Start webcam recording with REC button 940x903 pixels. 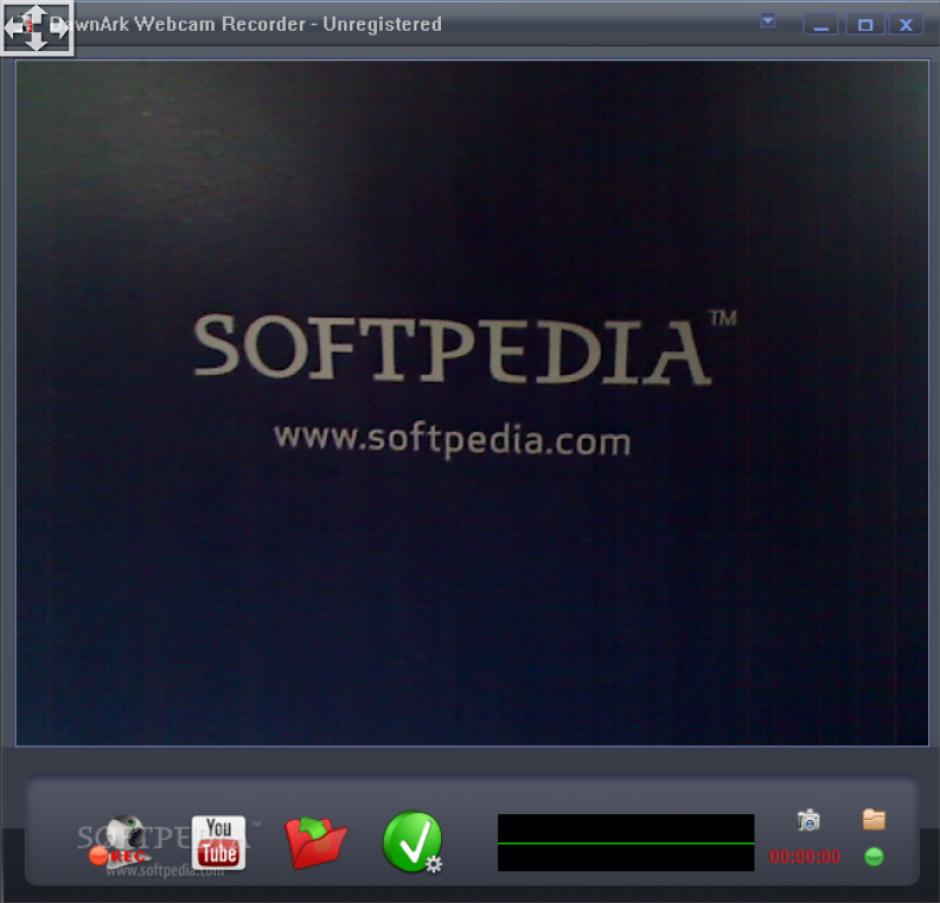120,841
